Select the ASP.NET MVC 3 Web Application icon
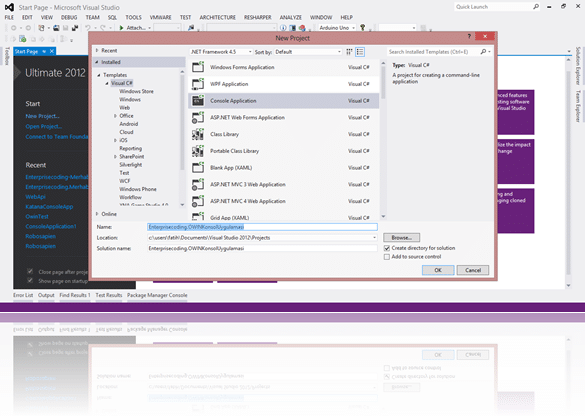The image size is (585, 416). 198,184
